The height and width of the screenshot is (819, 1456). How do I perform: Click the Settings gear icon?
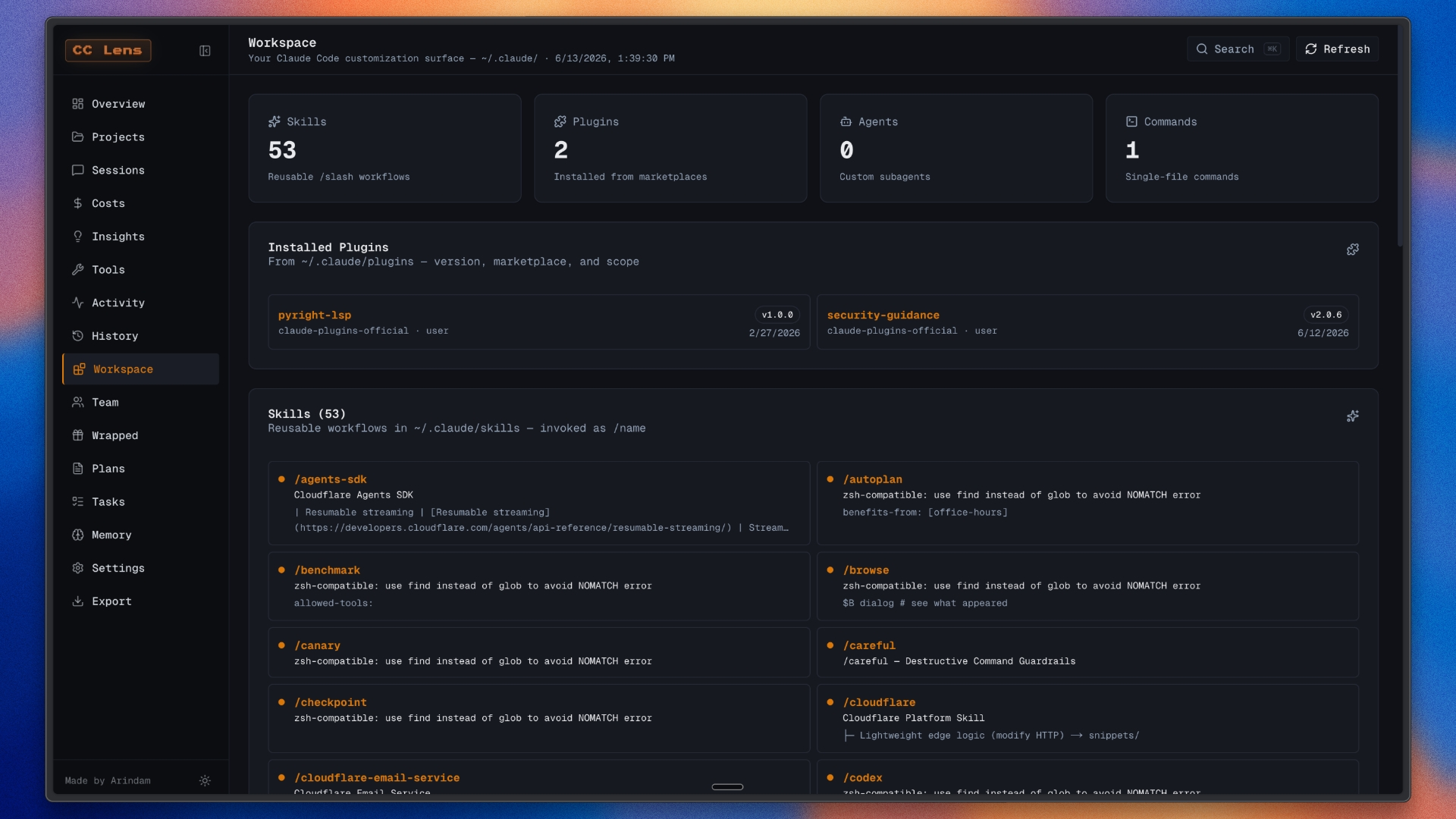pos(77,568)
